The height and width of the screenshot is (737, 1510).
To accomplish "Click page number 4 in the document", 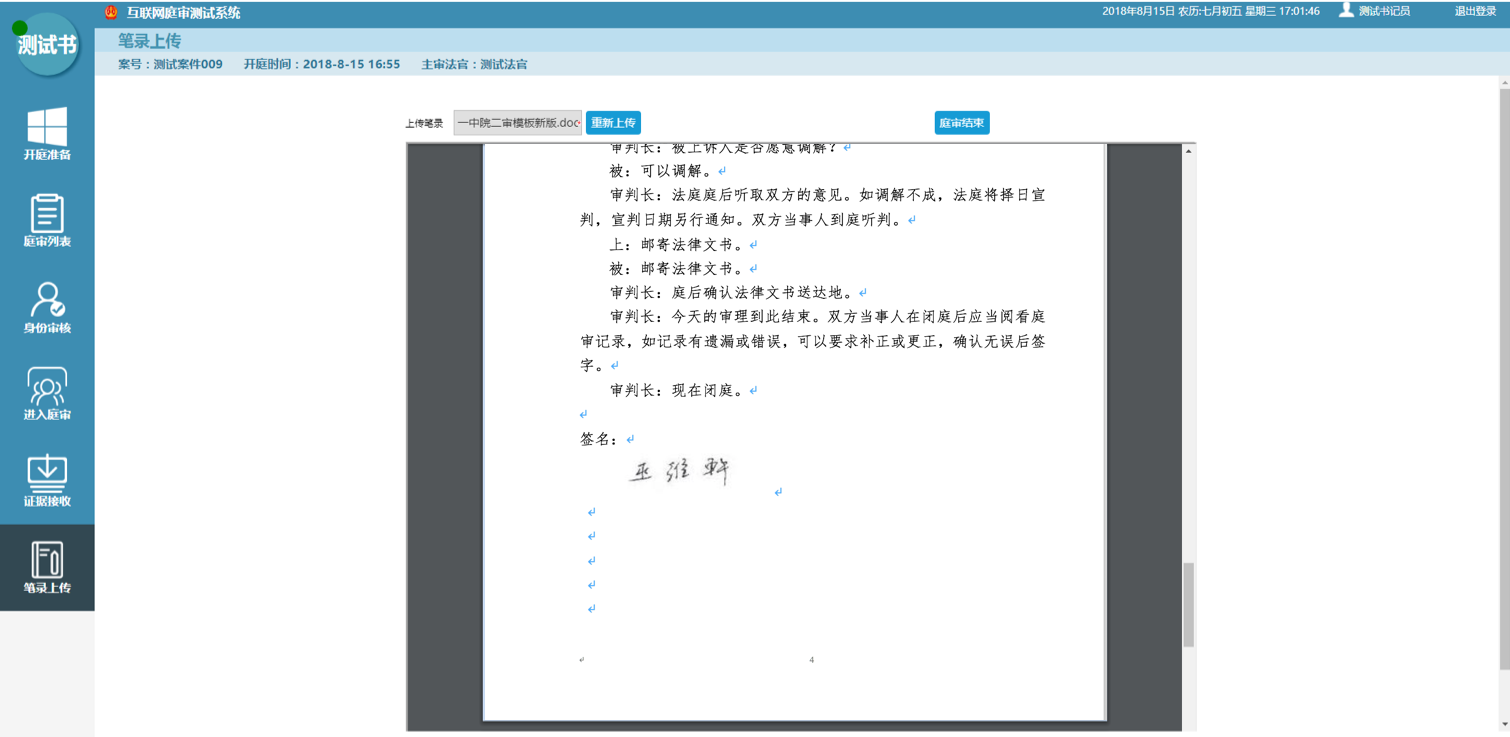I will click(x=811, y=659).
